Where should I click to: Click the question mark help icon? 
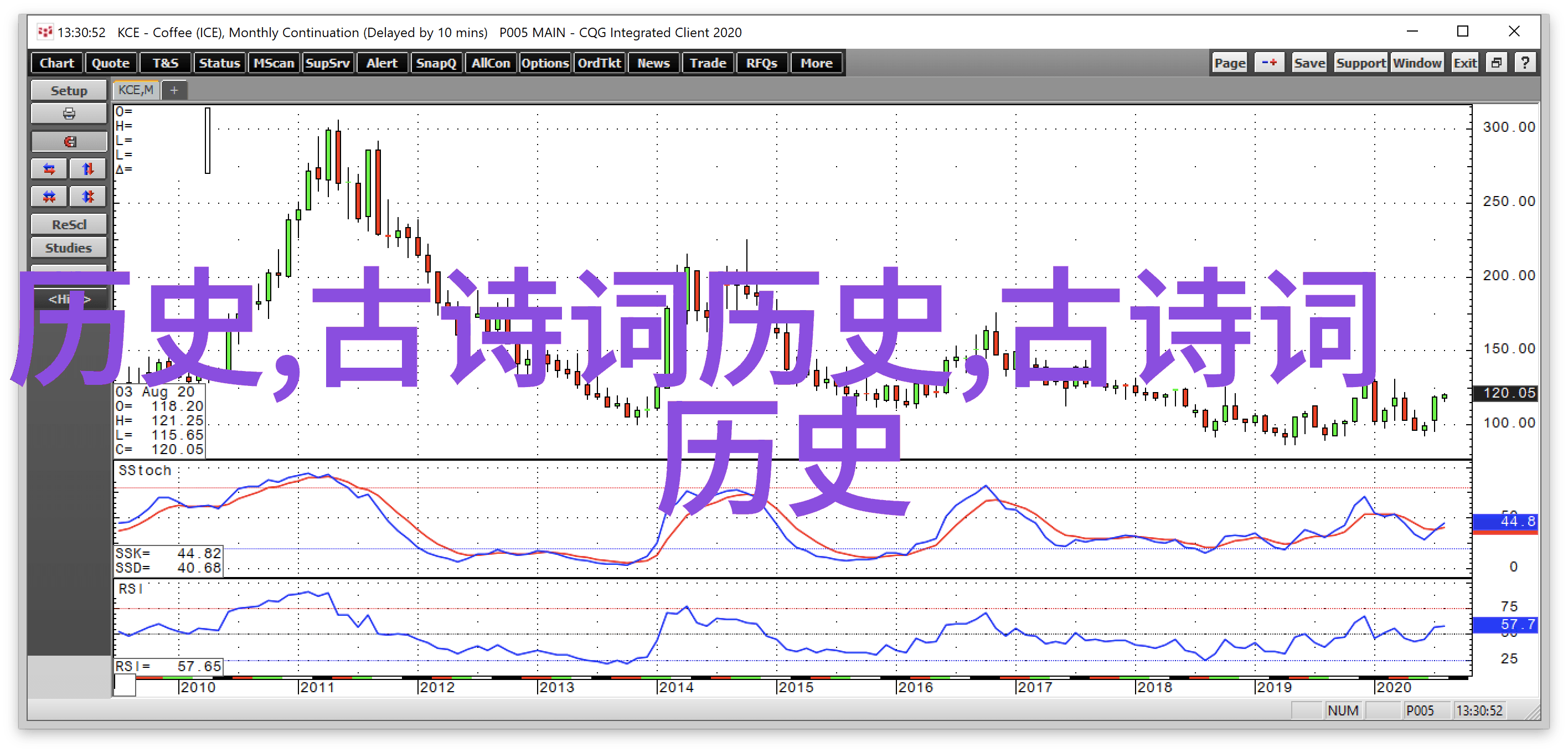[x=1525, y=63]
